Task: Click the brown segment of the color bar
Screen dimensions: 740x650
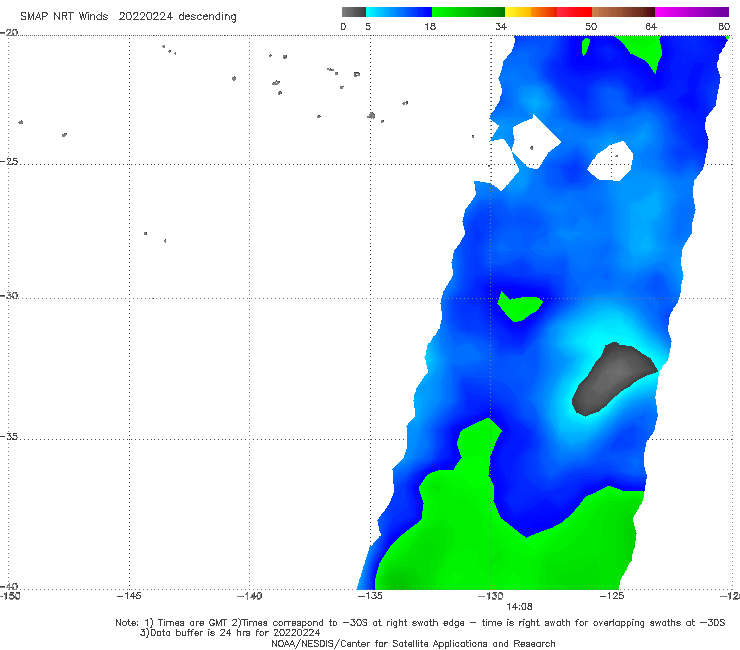Action: 623,12
